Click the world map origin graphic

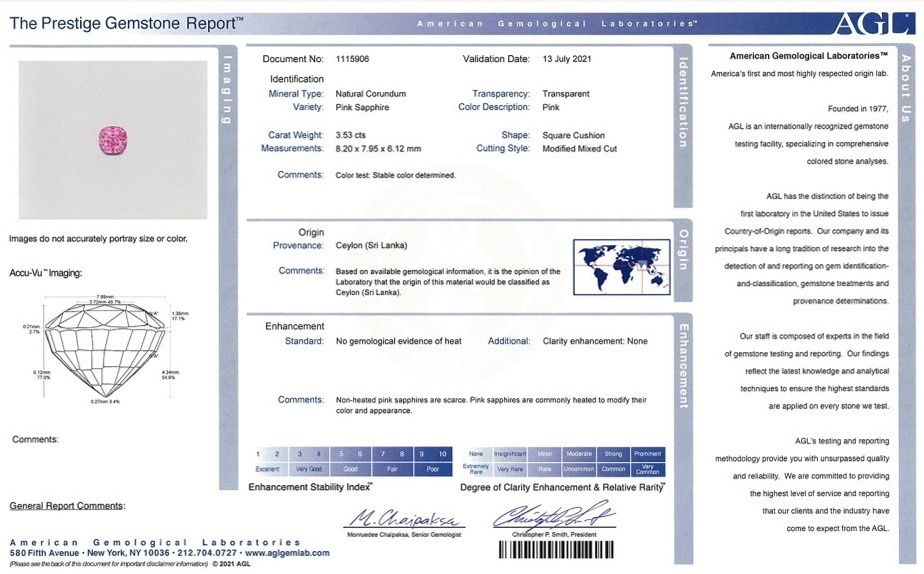coord(621,266)
